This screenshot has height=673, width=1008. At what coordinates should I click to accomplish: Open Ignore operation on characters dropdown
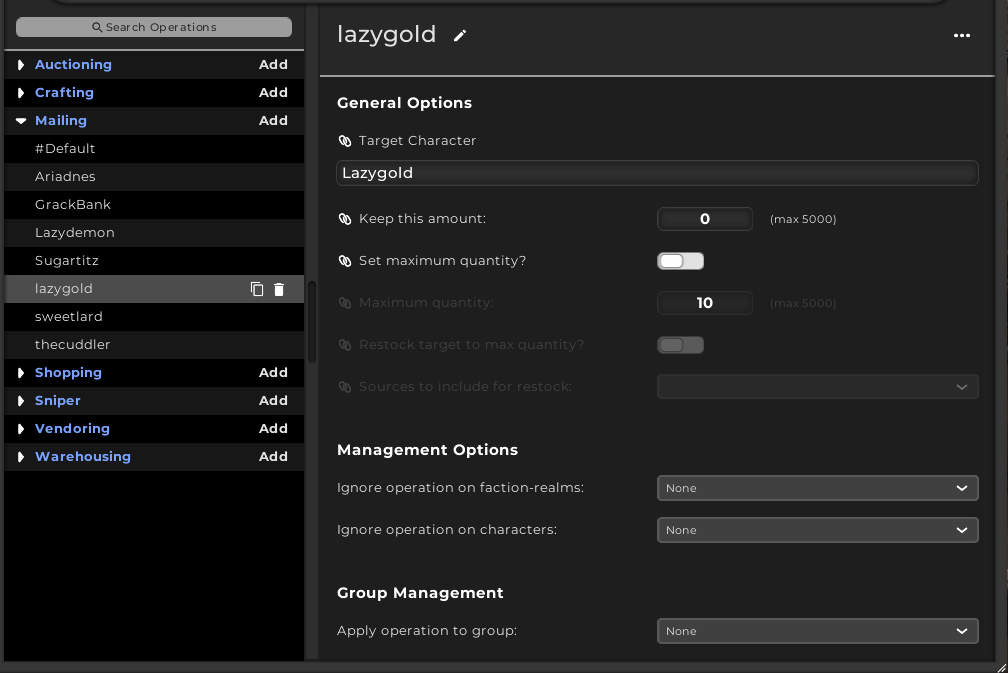pos(818,530)
